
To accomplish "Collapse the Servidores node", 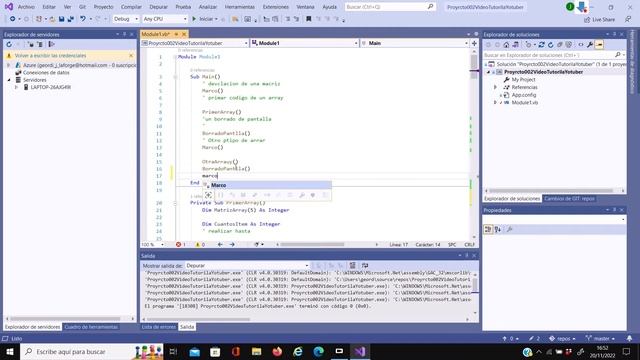I will coord(9,80).
